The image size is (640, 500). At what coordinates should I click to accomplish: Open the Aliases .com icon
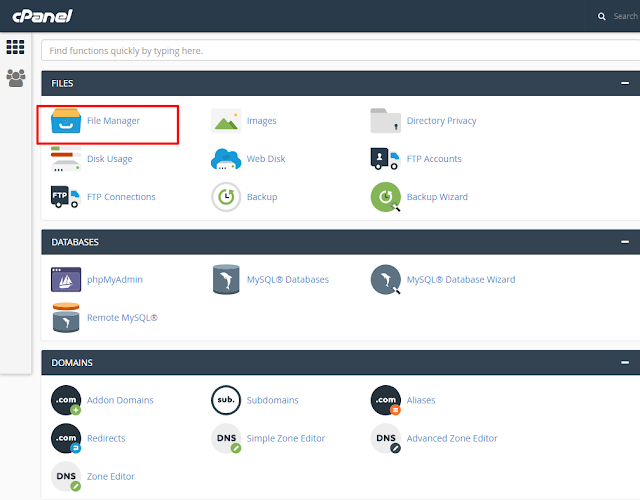[385, 400]
